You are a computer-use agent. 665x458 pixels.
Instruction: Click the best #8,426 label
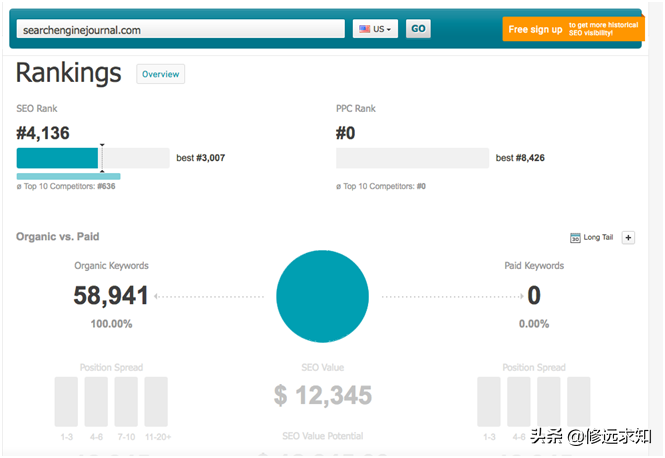tap(520, 158)
